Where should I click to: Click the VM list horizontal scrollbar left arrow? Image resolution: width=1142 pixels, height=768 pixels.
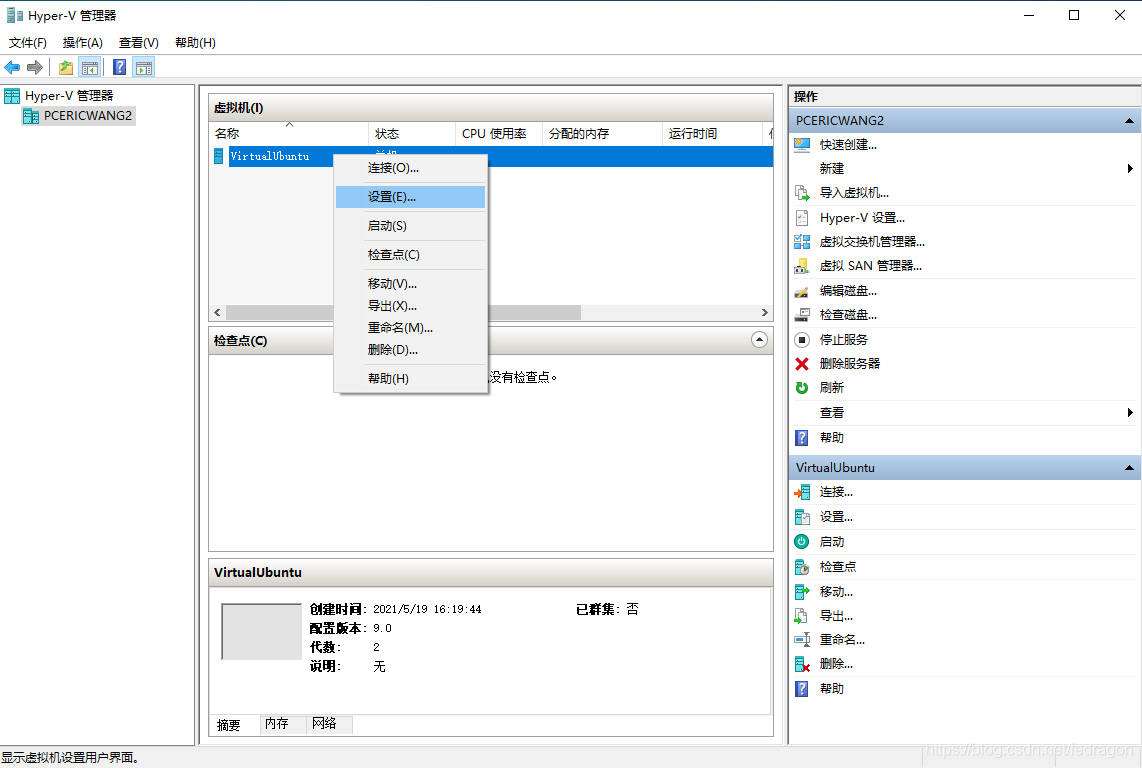(x=217, y=313)
